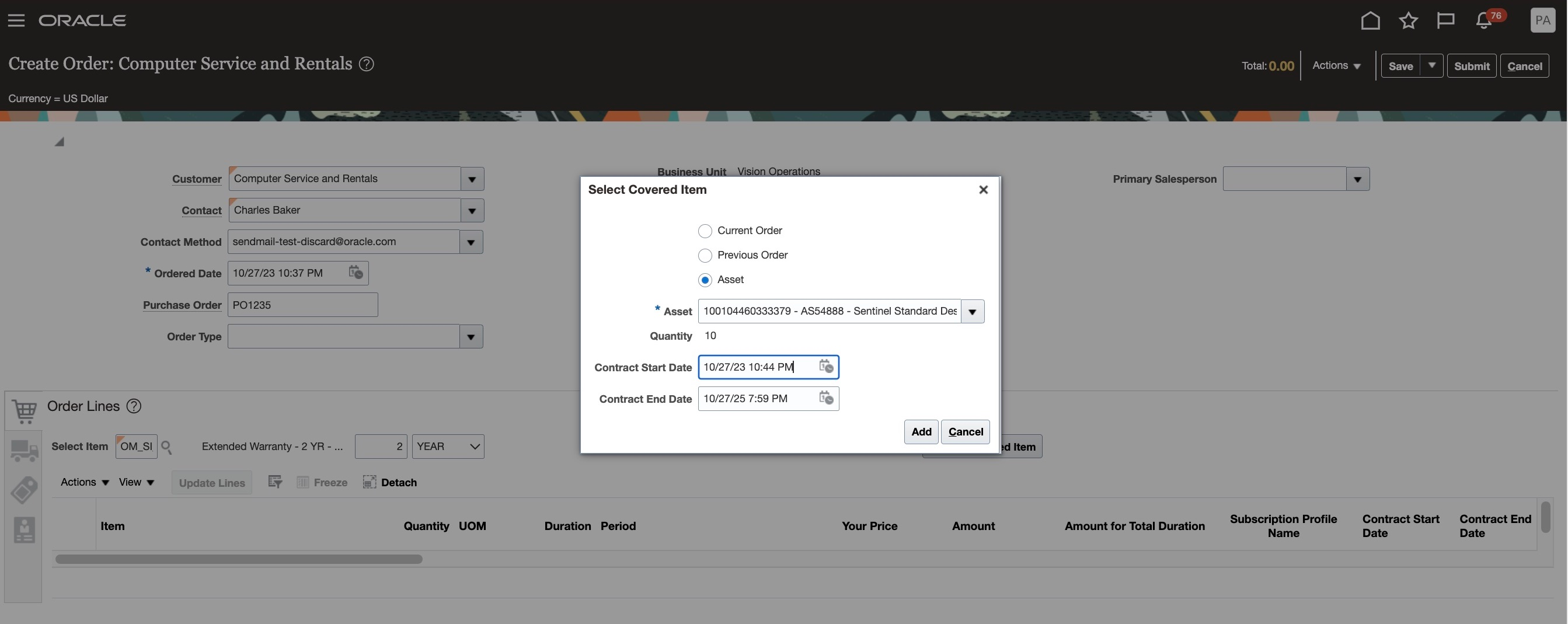
Task: Click the Query By Example filter icon
Action: coord(275,482)
